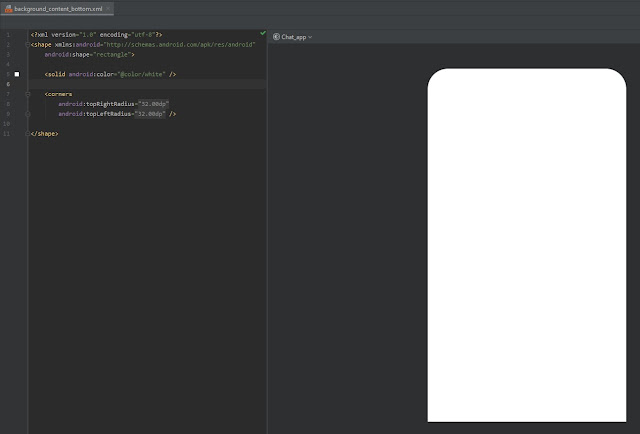Click the XML file icon on the editor tab
Viewport: 640px width, 434px height.
7,8
